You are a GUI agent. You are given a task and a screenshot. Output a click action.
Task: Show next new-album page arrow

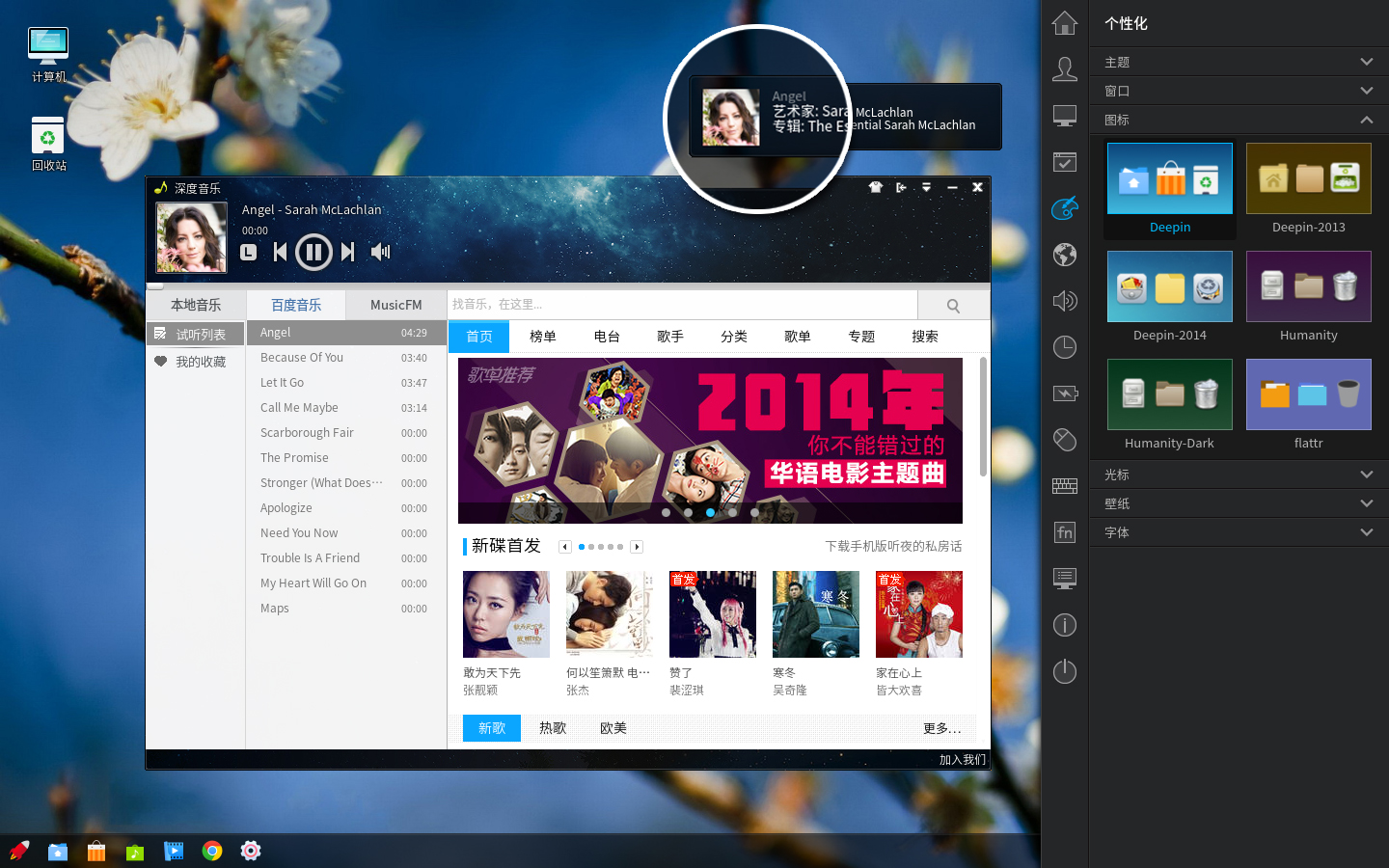coord(637,547)
